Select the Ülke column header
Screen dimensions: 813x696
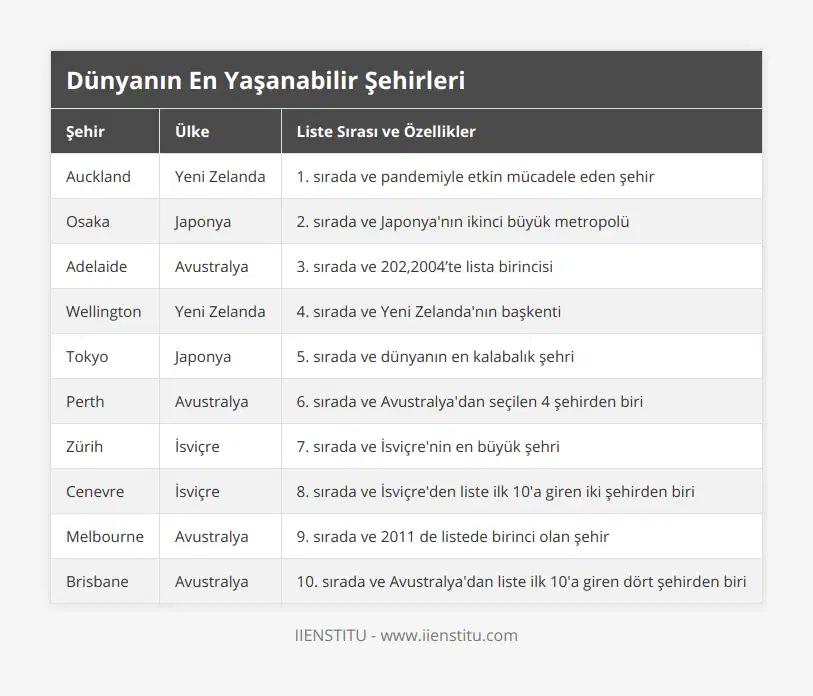(x=192, y=131)
